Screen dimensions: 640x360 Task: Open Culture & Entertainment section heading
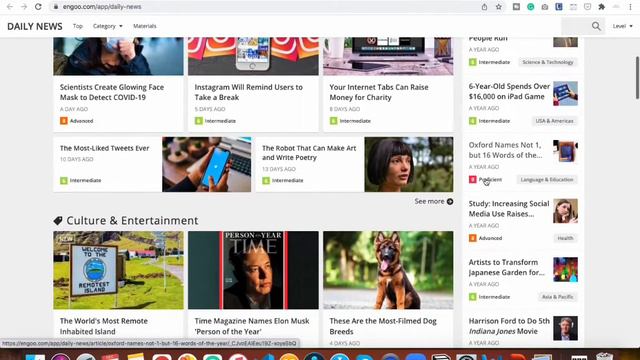pyautogui.click(x=132, y=220)
